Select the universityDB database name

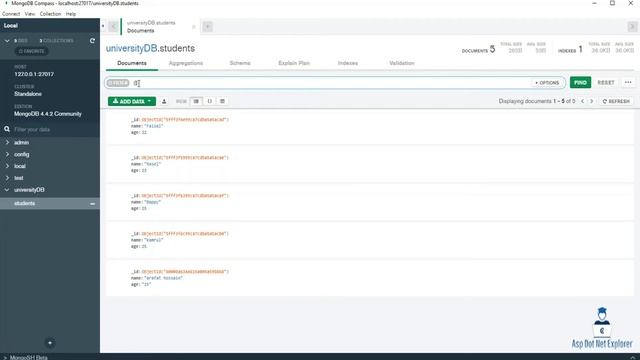coord(29,190)
